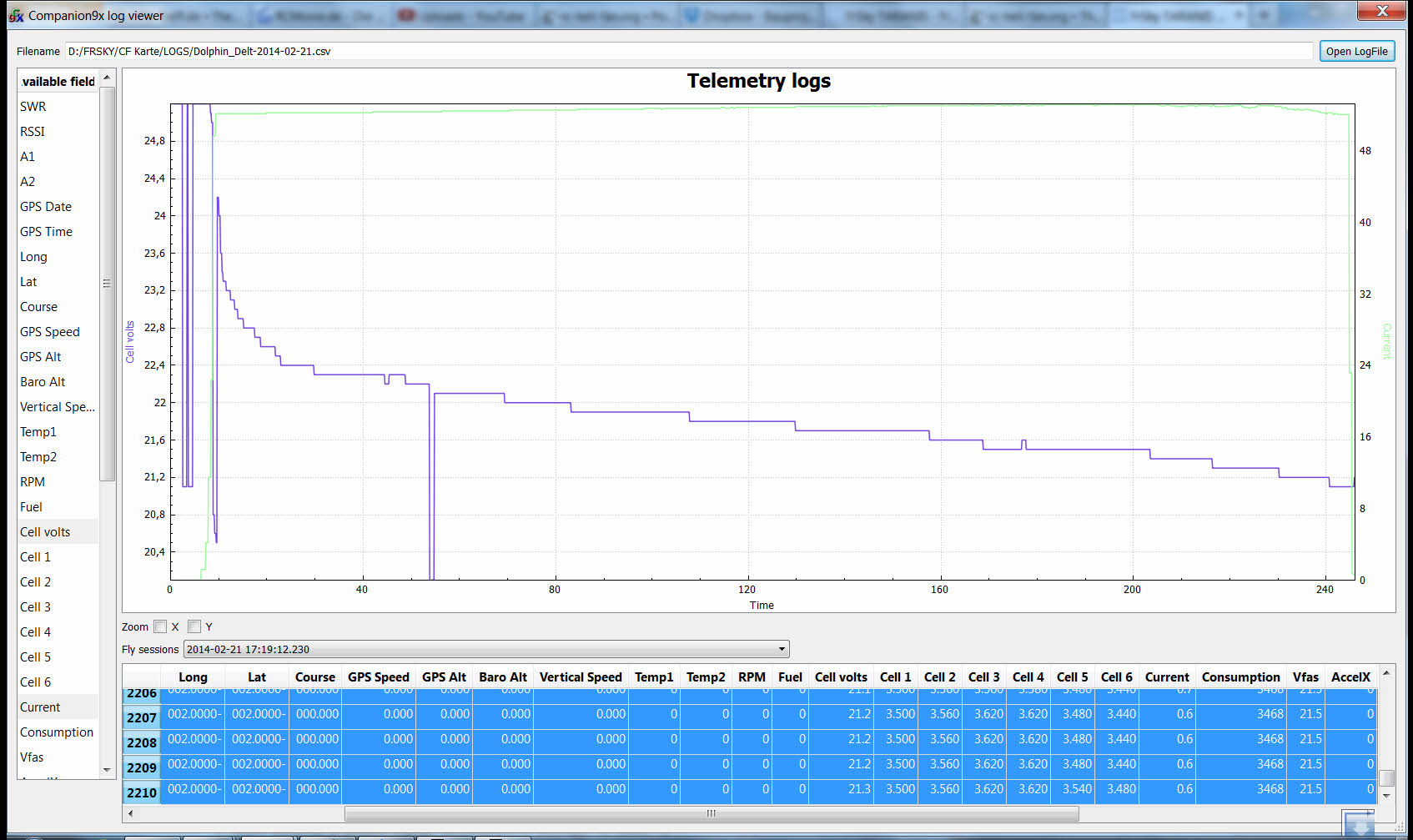Click the table's horizontal scrollbar thumb
This screenshot has width=1413, height=840.
pyautogui.click(x=711, y=813)
